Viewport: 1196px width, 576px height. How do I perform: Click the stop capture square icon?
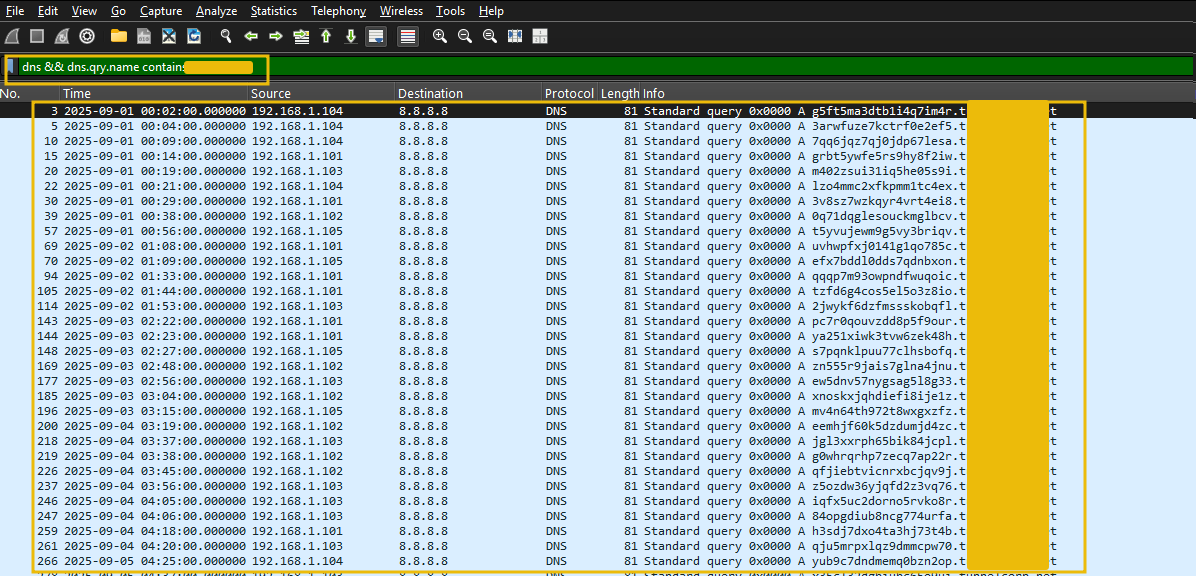coord(37,36)
